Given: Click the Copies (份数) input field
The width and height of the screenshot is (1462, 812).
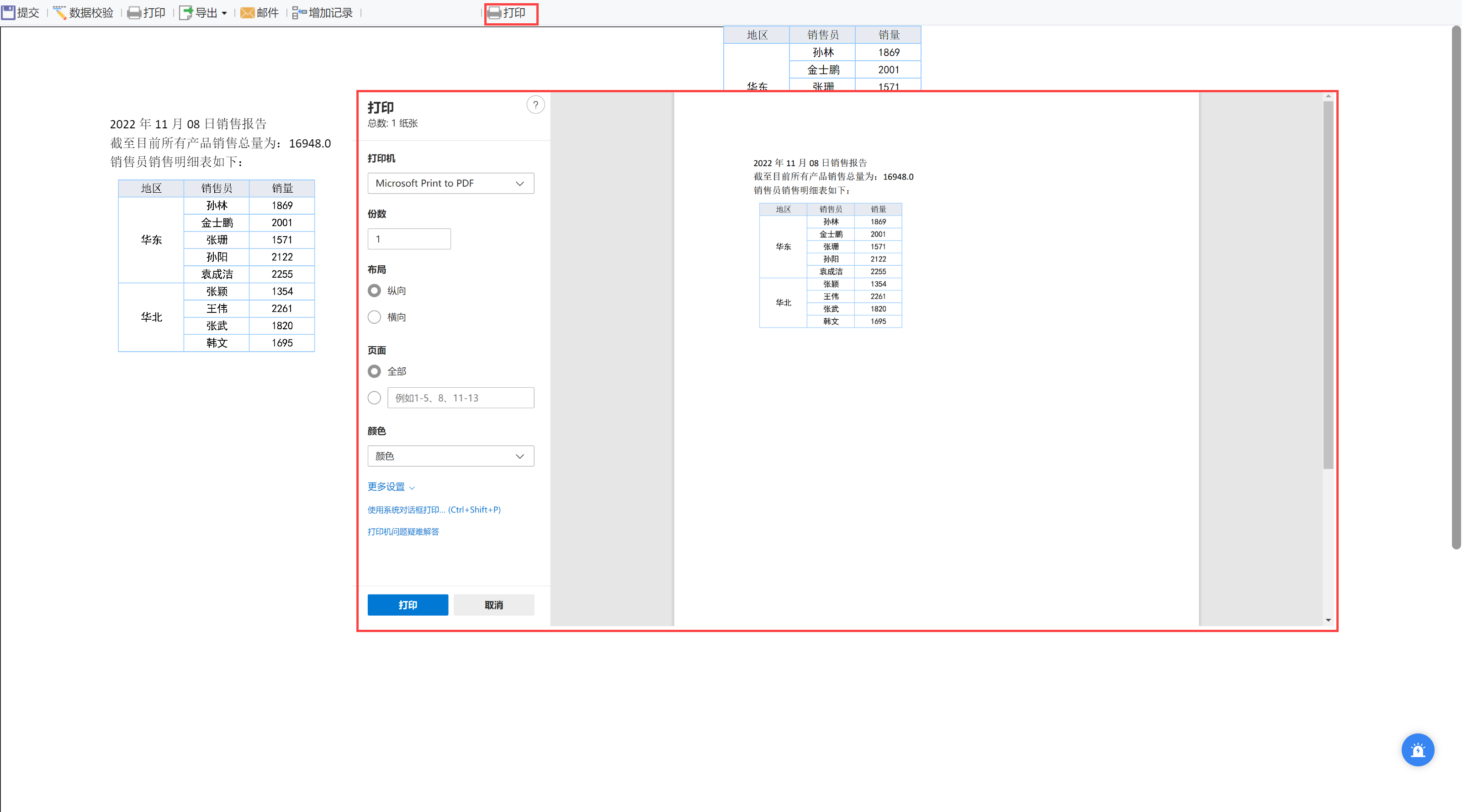Looking at the screenshot, I should pyautogui.click(x=408, y=239).
